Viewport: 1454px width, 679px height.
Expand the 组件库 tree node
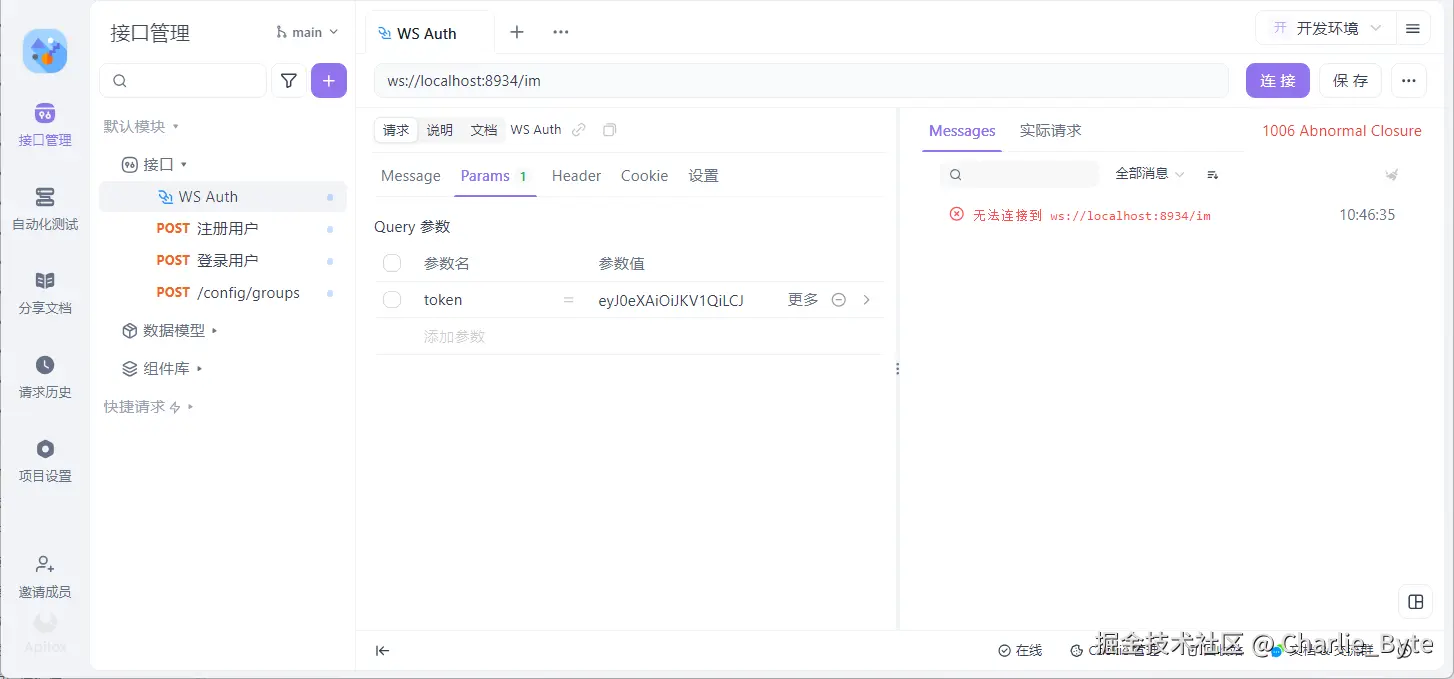point(162,369)
